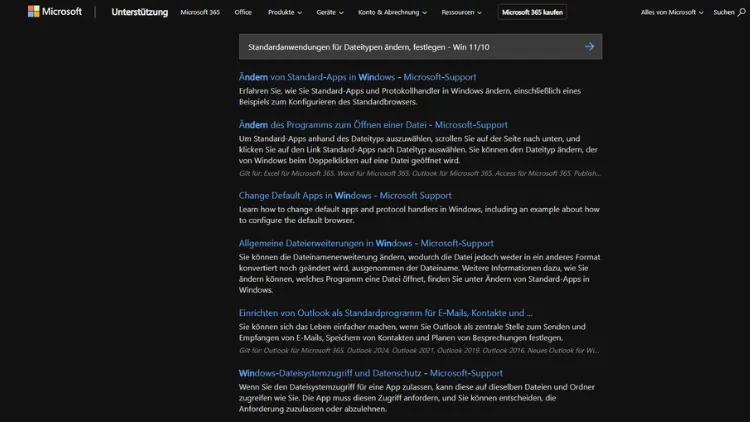750x422 pixels.
Task: Expand the Geräte dropdown menu
Action: click(x=329, y=12)
